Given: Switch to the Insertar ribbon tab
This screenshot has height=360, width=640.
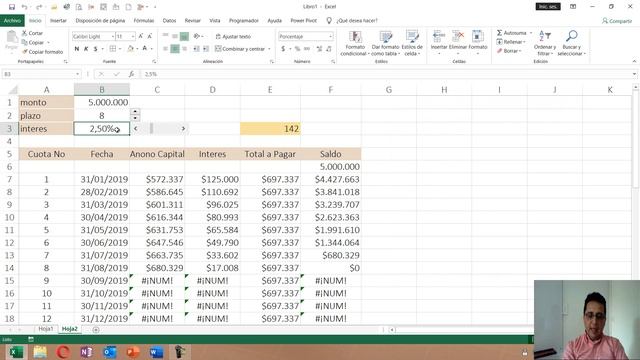Looking at the screenshot, I should pos(58,20).
